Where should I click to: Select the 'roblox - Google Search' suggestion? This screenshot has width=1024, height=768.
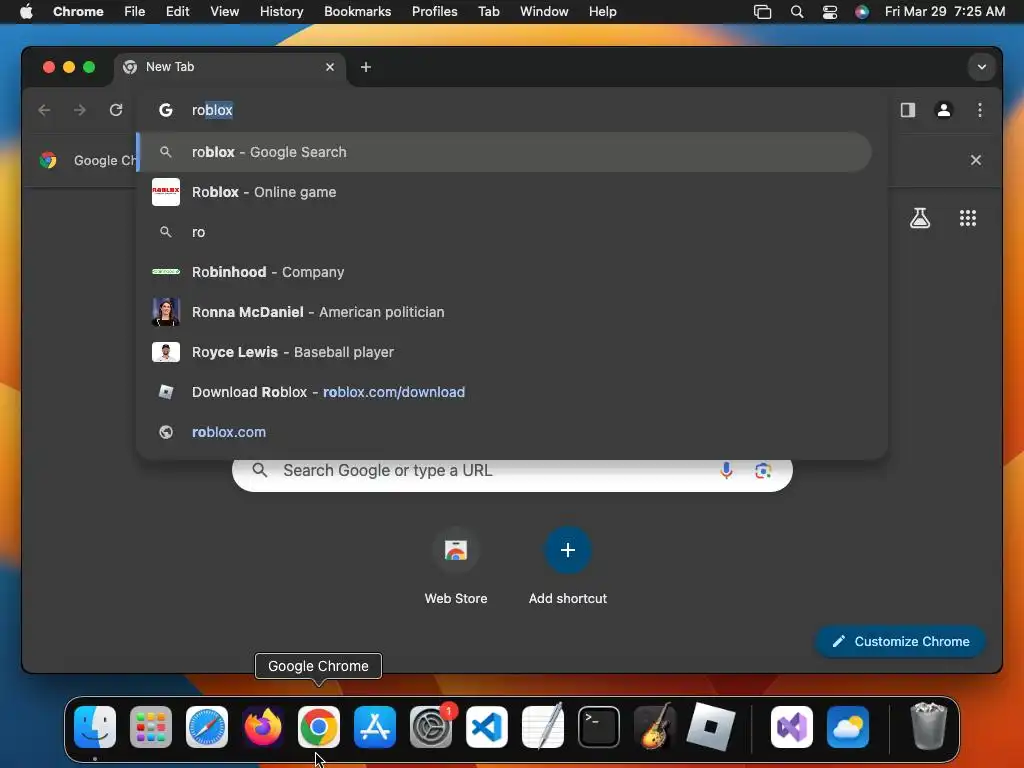point(504,152)
